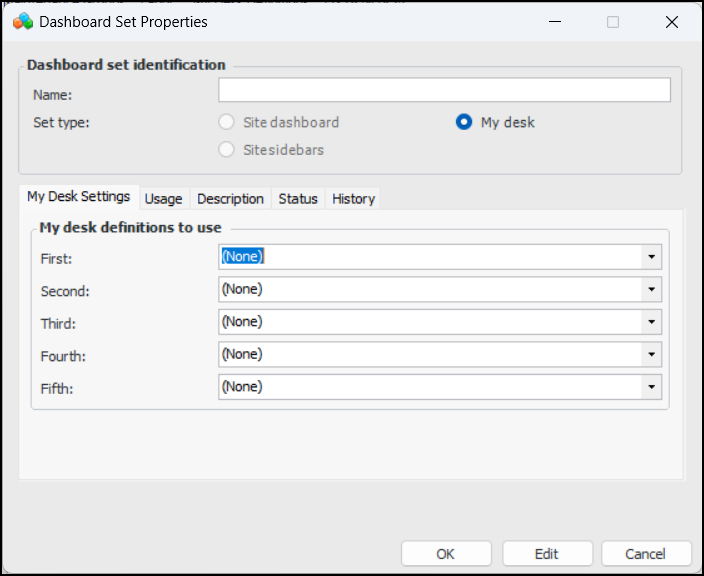Click the Dashboard Set Properties app icon
The image size is (704, 576).
pos(22,21)
